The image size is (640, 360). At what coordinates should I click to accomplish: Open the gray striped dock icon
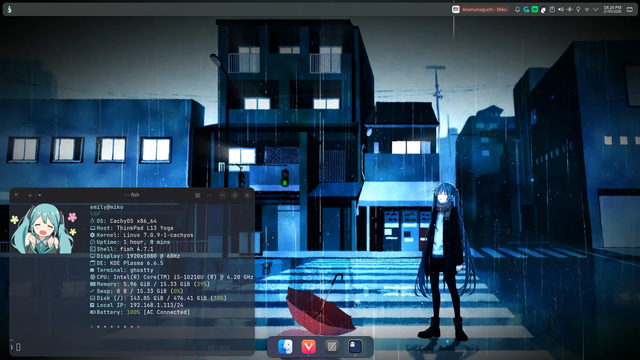click(332, 347)
